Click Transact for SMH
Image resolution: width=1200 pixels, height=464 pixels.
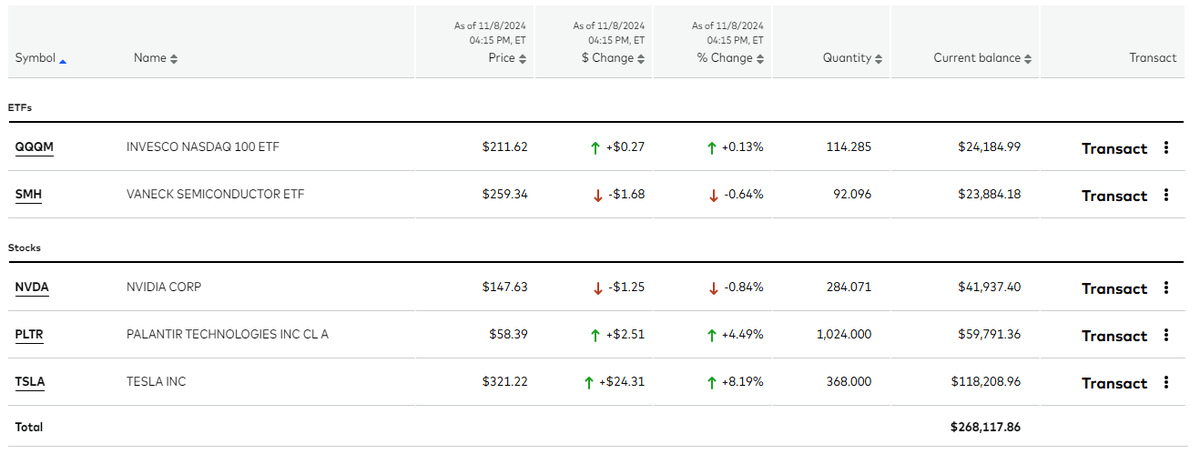(1114, 196)
